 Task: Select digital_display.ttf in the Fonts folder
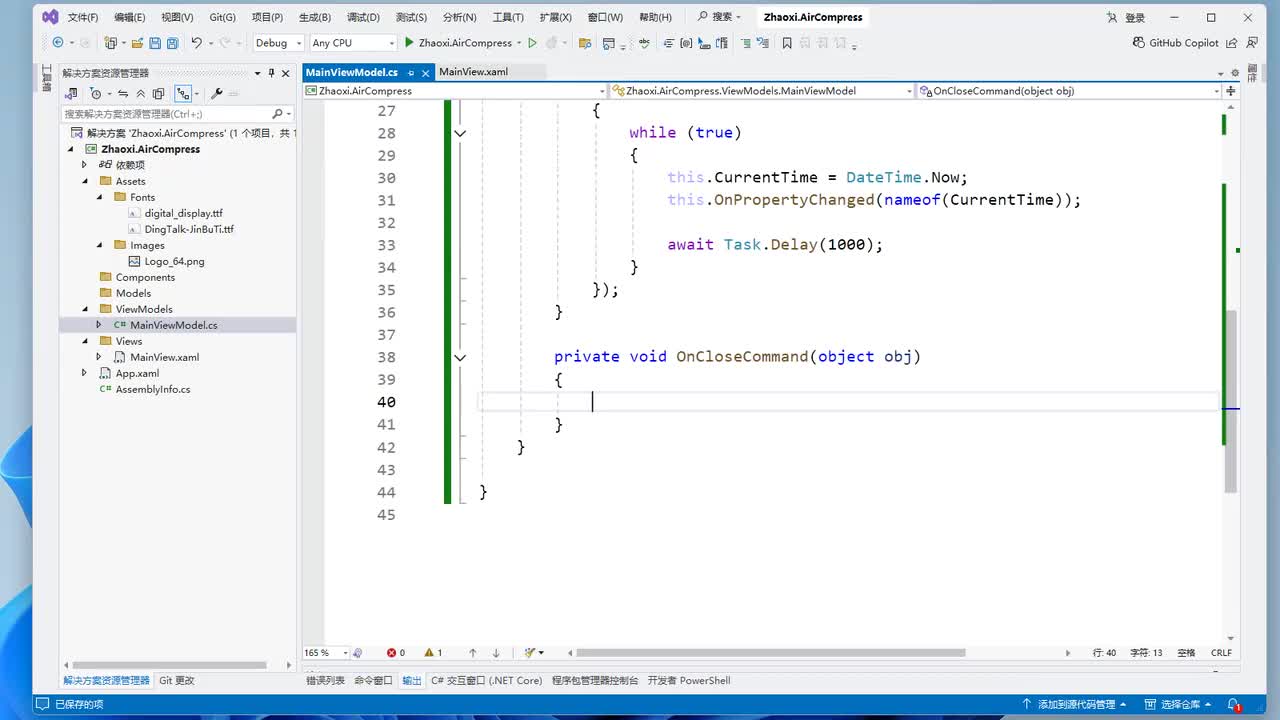pos(183,213)
